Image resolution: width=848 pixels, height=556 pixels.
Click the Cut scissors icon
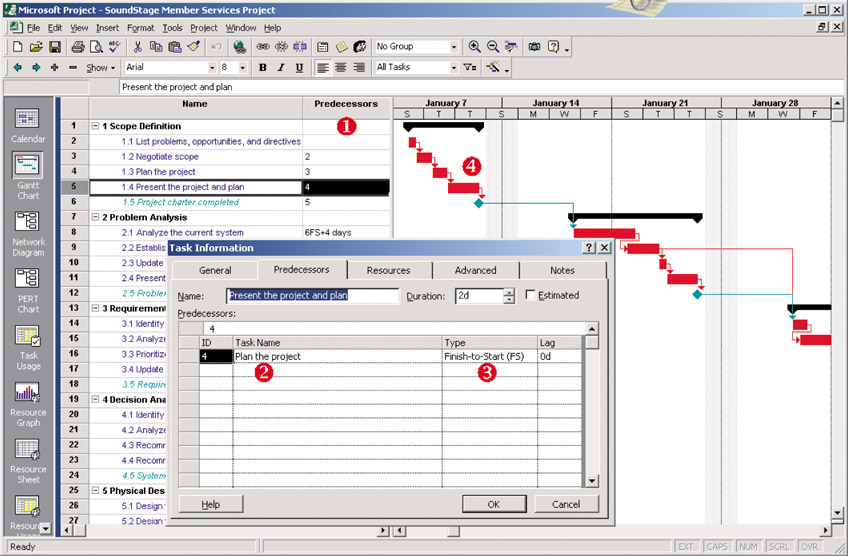[137, 47]
